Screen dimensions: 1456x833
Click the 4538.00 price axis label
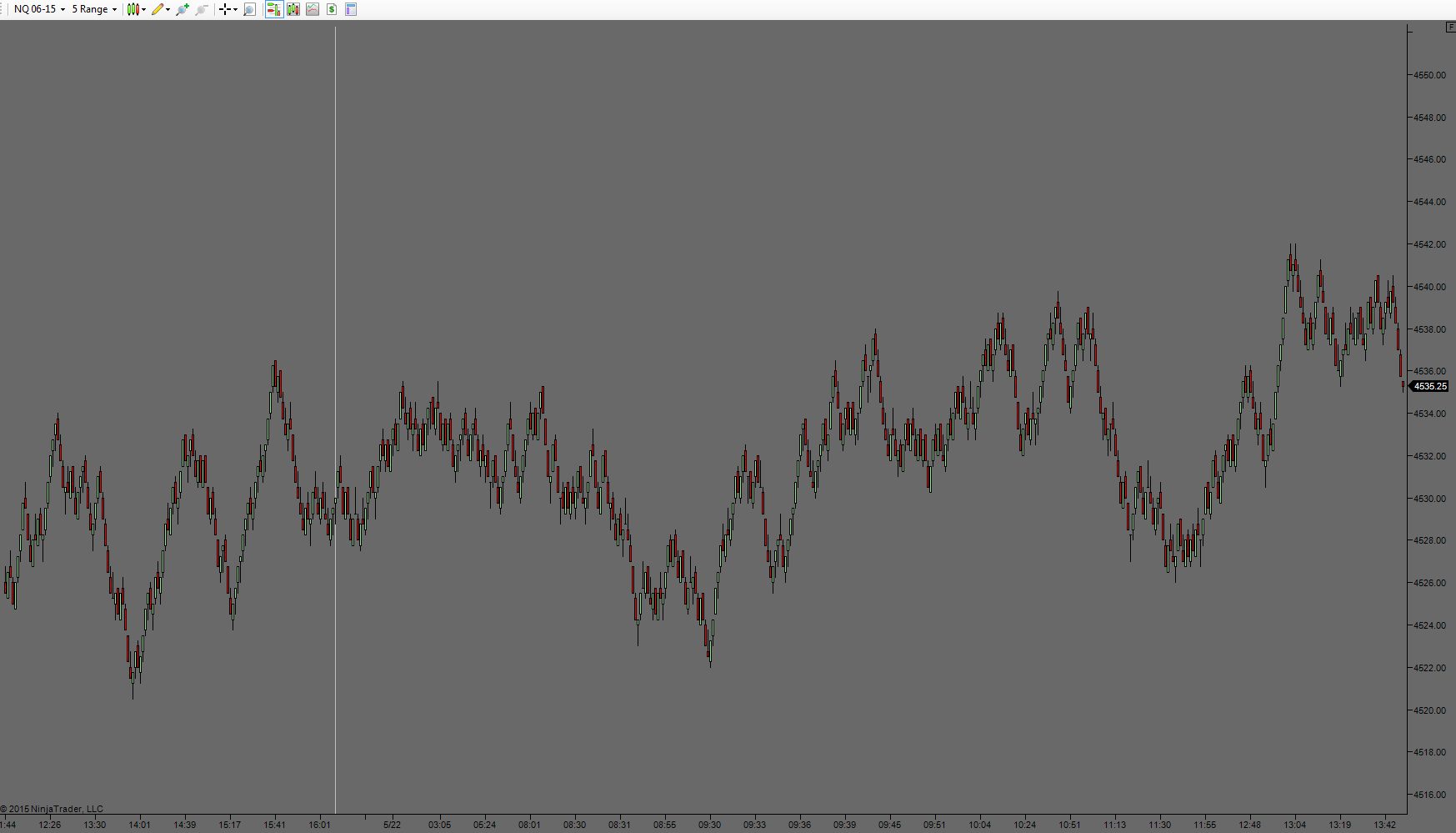pos(1429,329)
